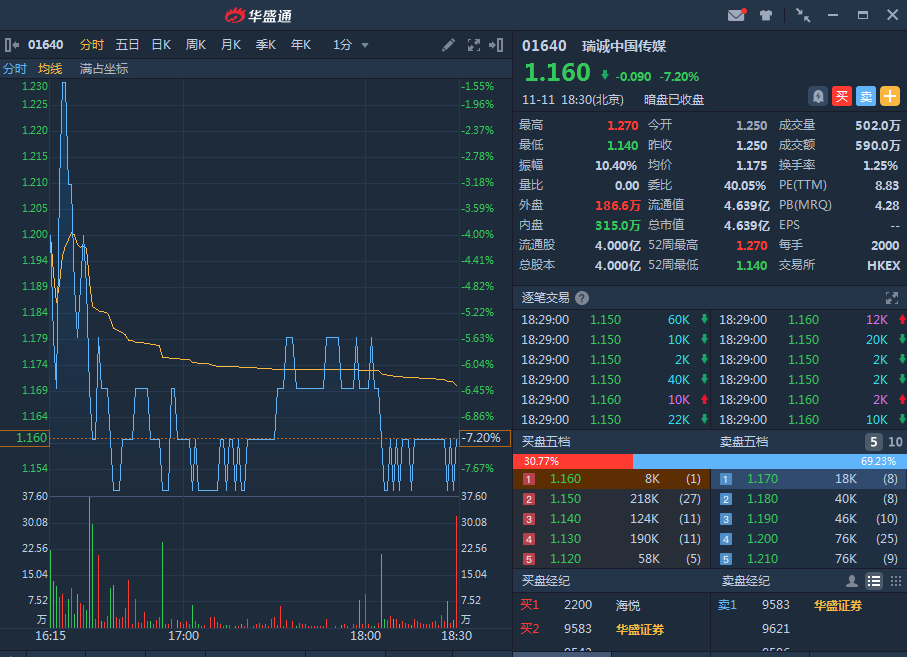This screenshot has height=657, width=907.
Task: Select ask level 4 at 1.200
Action: coord(809,539)
